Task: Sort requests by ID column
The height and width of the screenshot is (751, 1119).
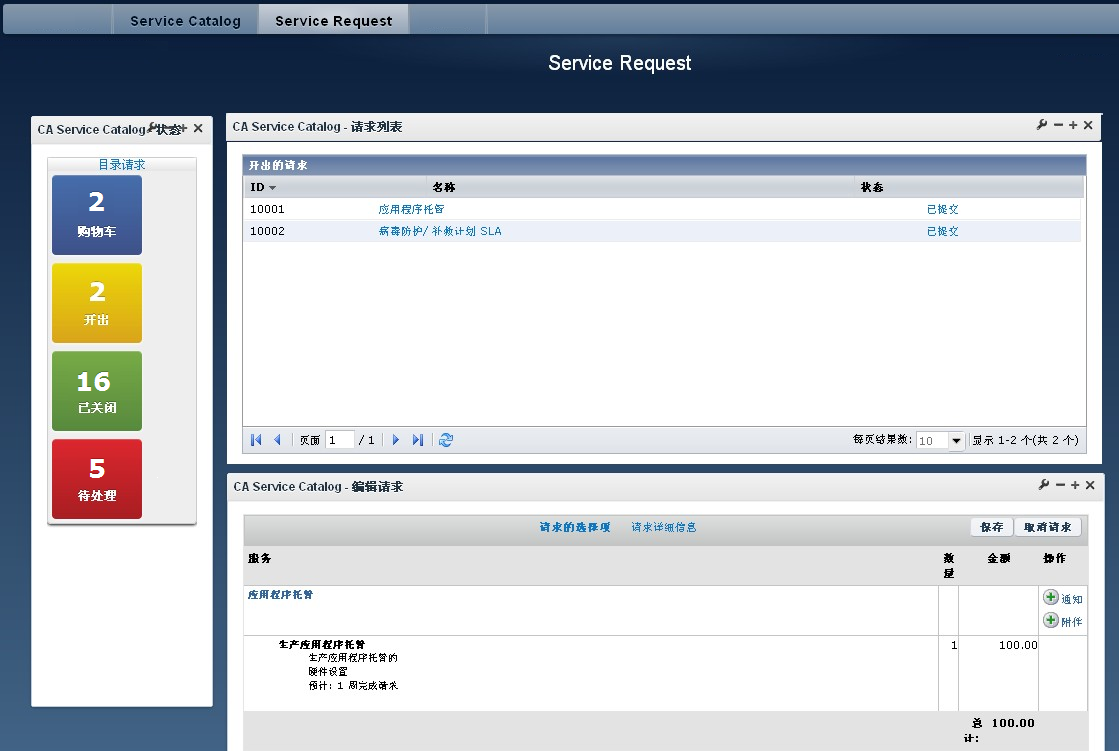Action: tap(263, 187)
